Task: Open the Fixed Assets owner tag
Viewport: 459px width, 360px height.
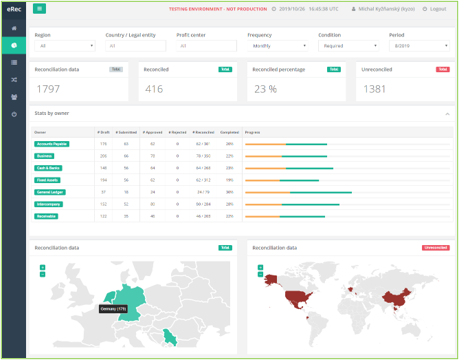Action: (47, 180)
